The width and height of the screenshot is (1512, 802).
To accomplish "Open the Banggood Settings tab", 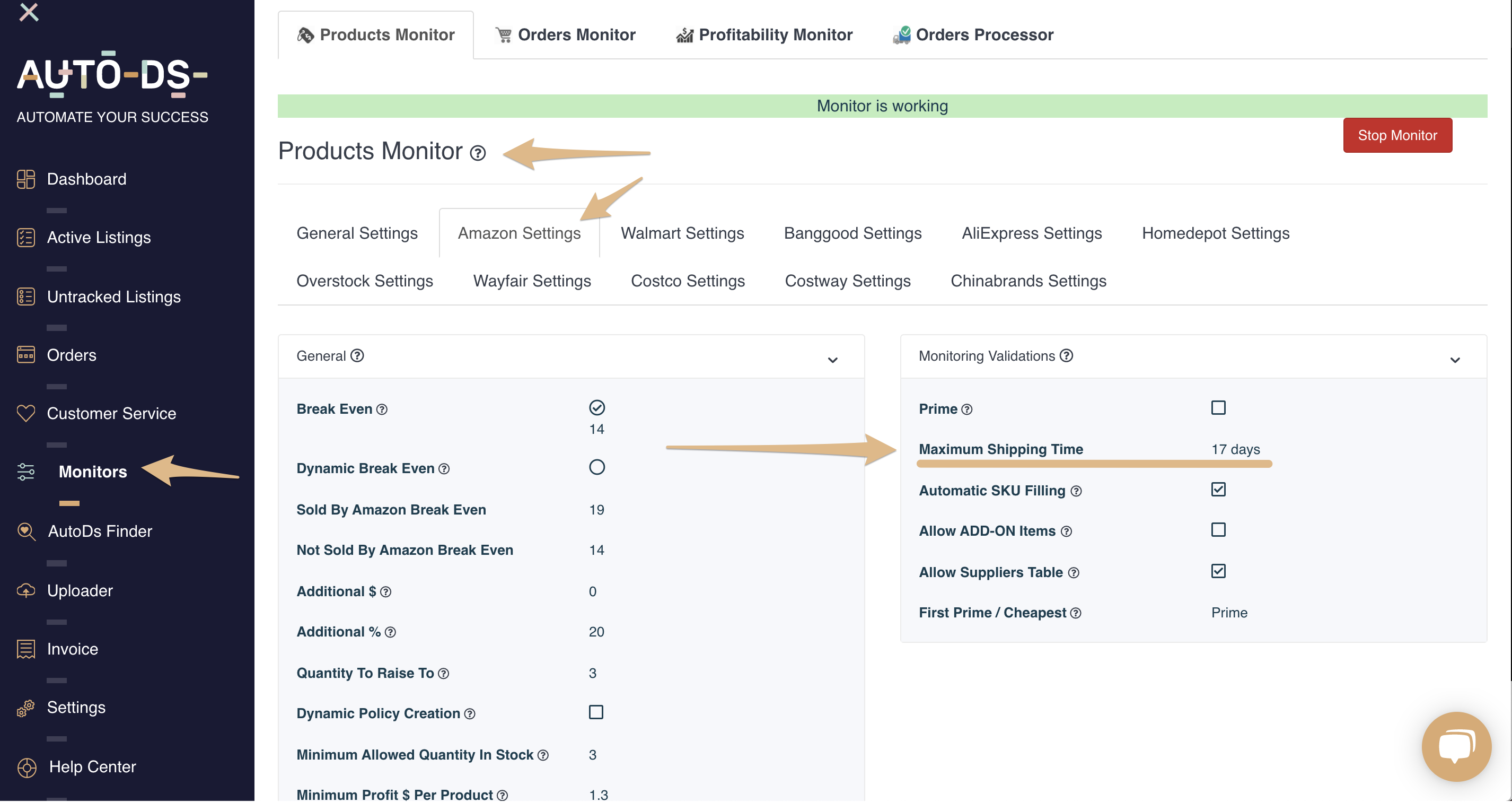I will [852, 233].
